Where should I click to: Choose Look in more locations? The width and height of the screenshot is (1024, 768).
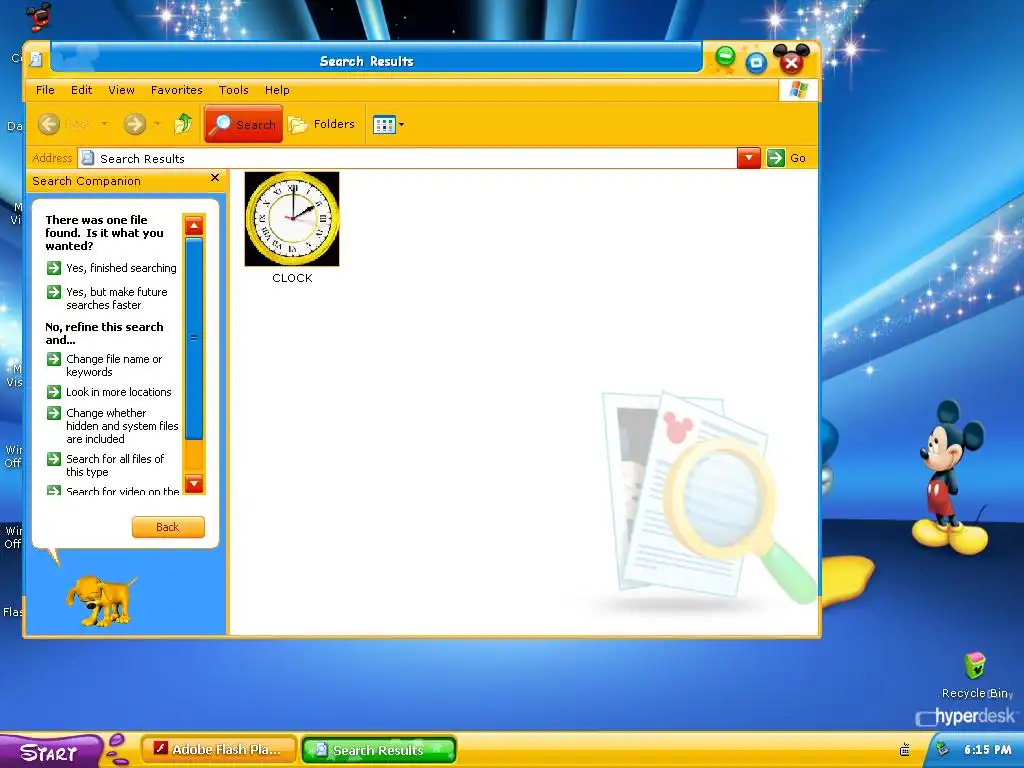click(x=118, y=392)
